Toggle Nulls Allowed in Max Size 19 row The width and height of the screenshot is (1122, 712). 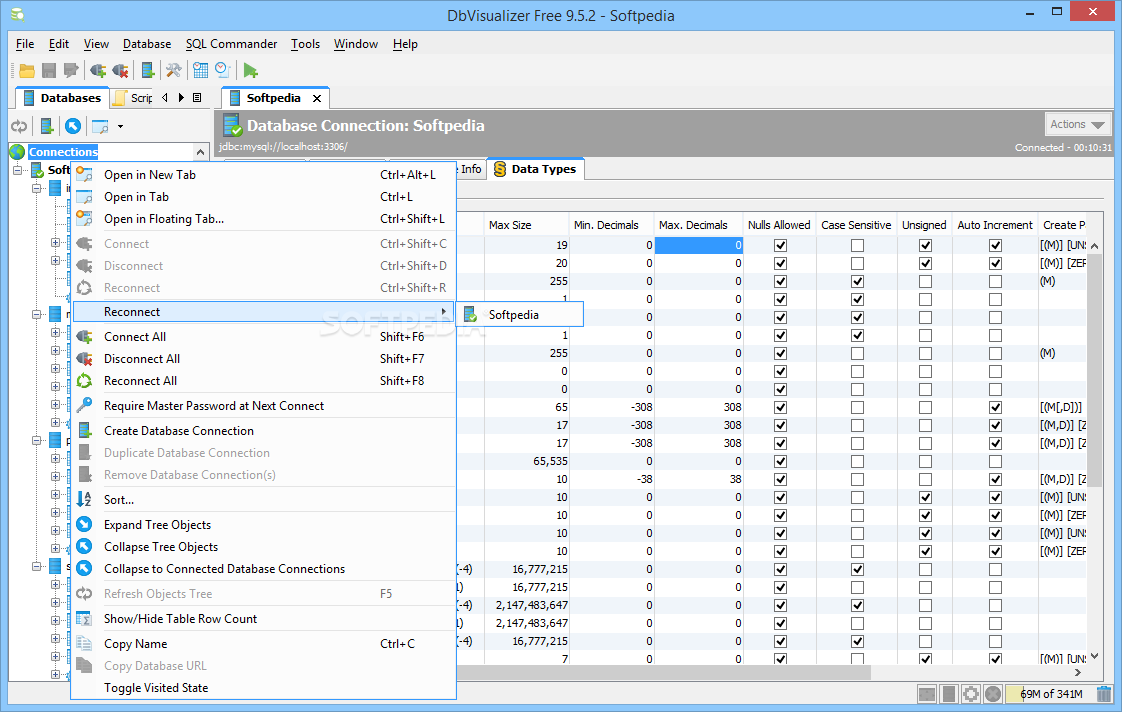[x=781, y=245]
